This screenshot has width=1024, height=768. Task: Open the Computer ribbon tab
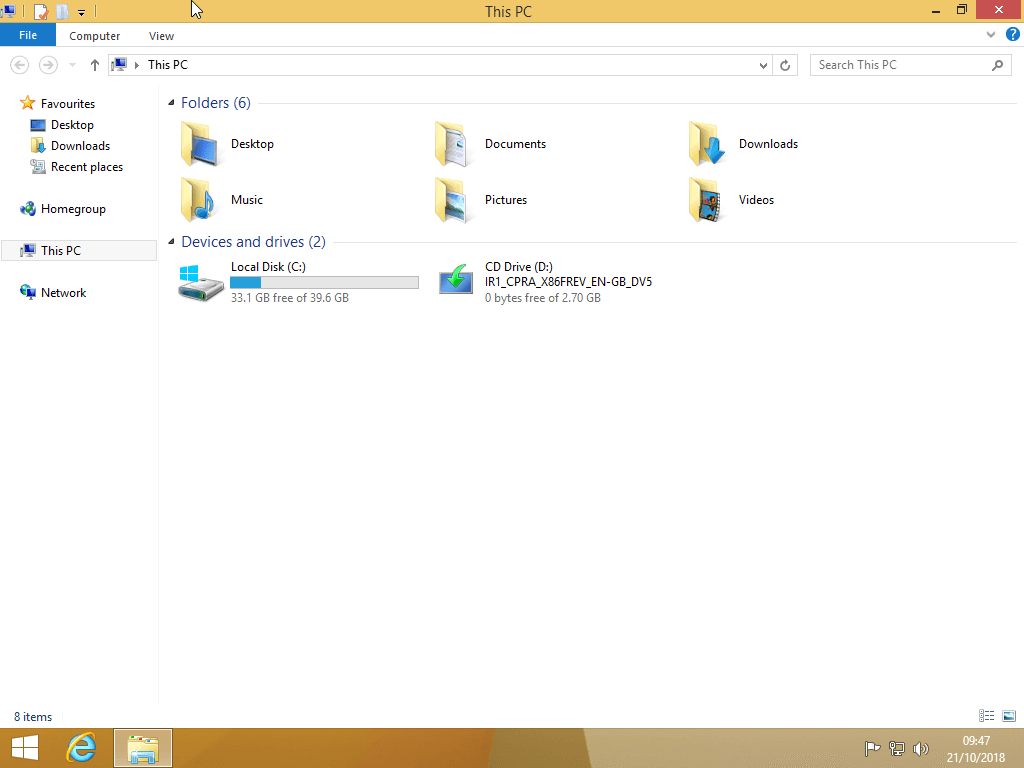point(95,36)
